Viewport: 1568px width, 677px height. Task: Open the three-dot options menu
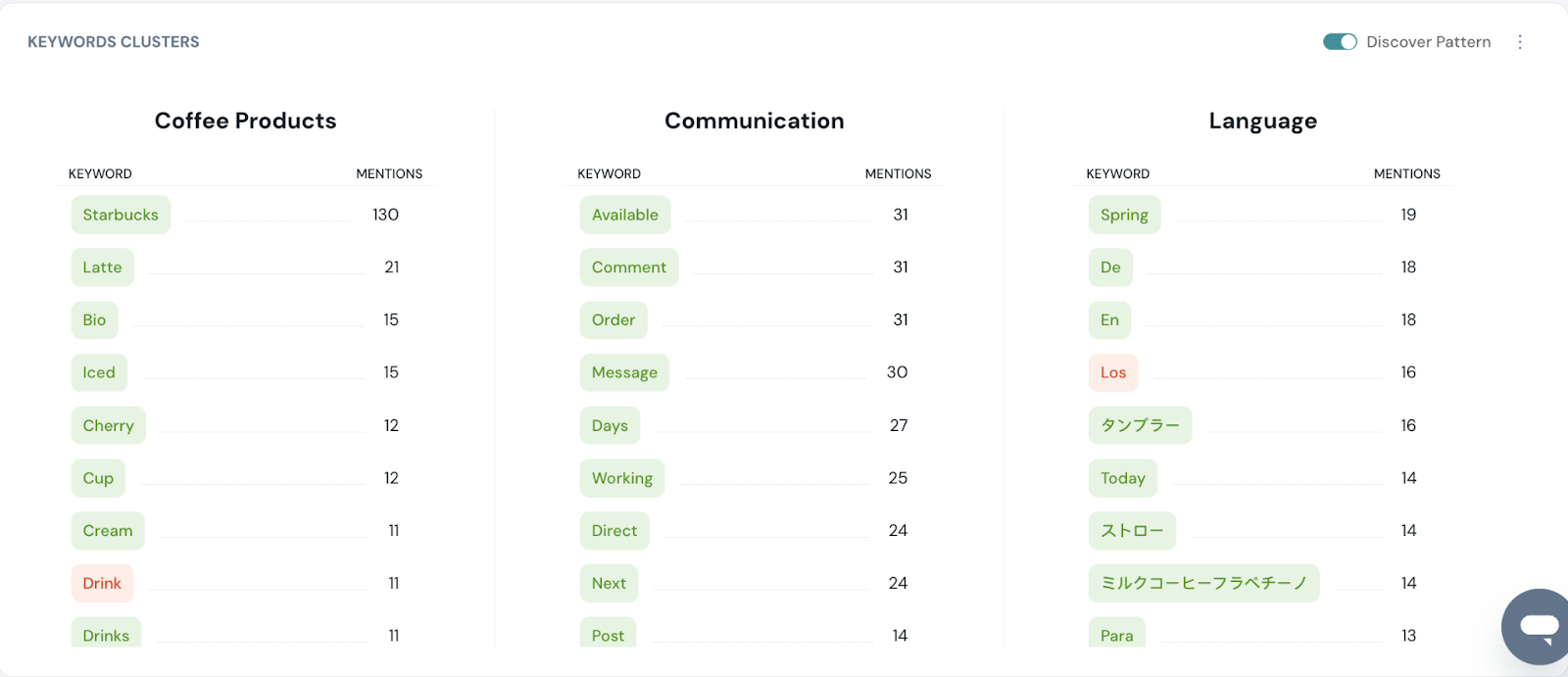click(x=1520, y=42)
